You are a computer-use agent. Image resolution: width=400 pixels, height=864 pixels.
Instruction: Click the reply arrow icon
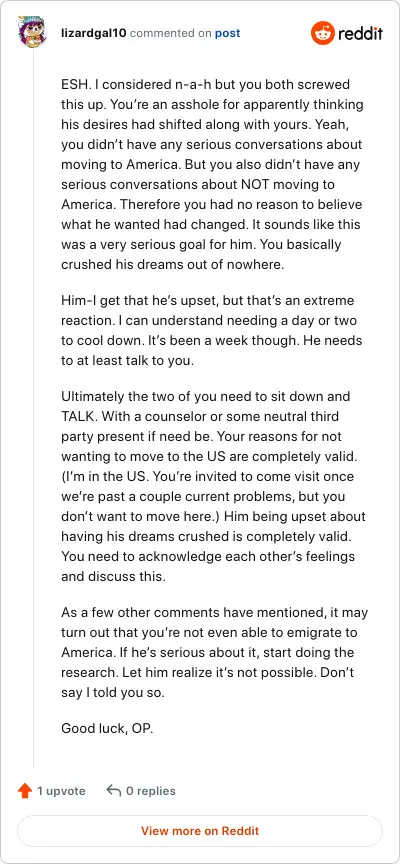tap(113, 791)
